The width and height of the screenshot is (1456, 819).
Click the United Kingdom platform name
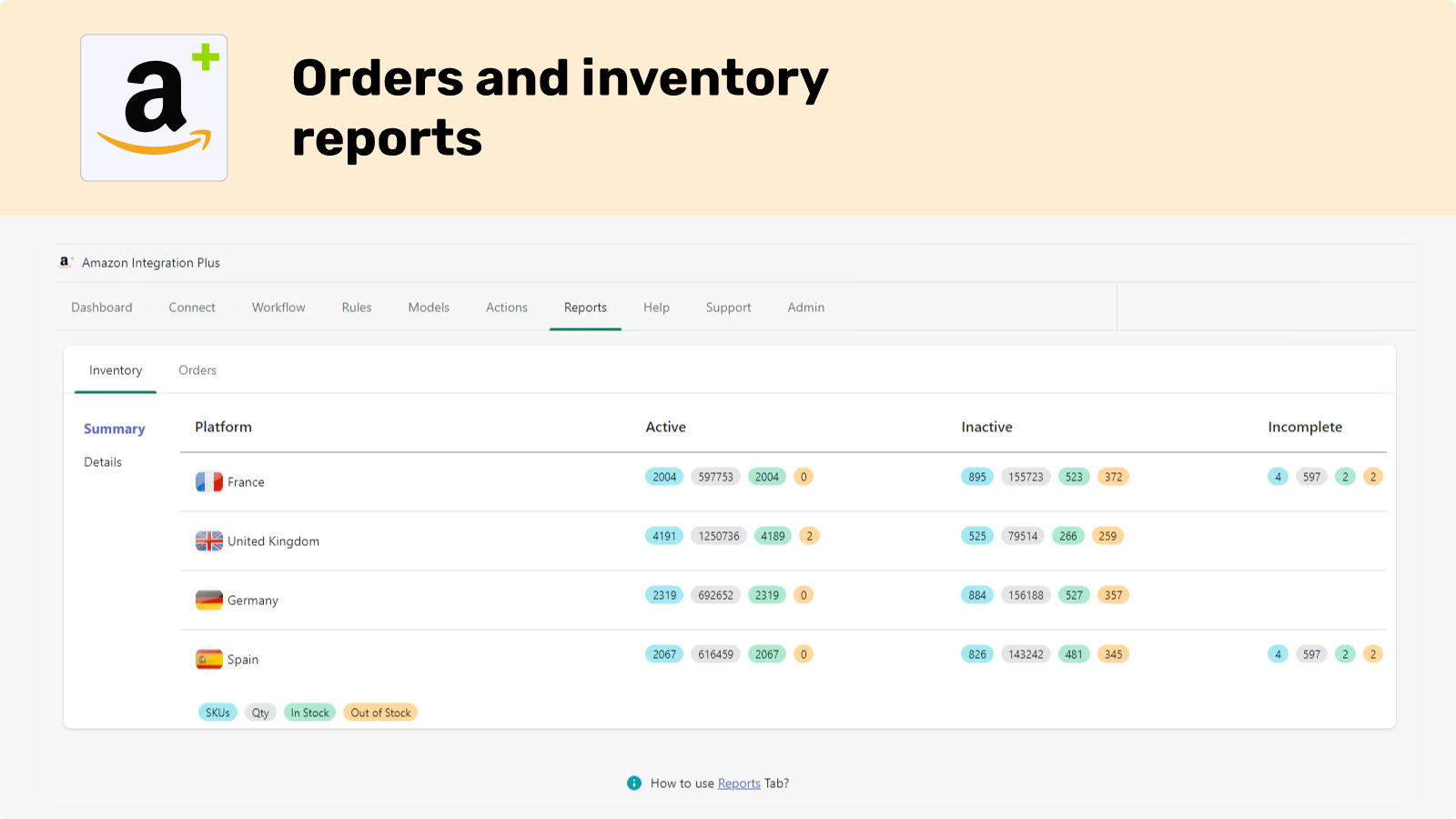(x=273, y=541)
